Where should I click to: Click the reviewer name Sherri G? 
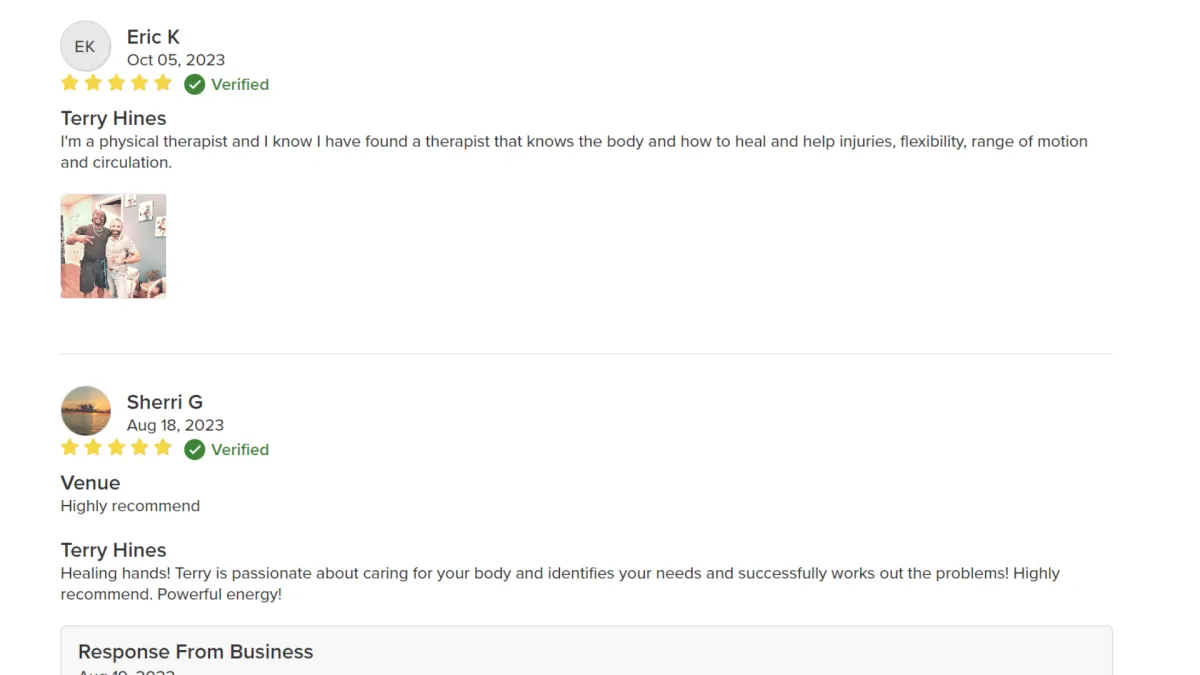164,402
